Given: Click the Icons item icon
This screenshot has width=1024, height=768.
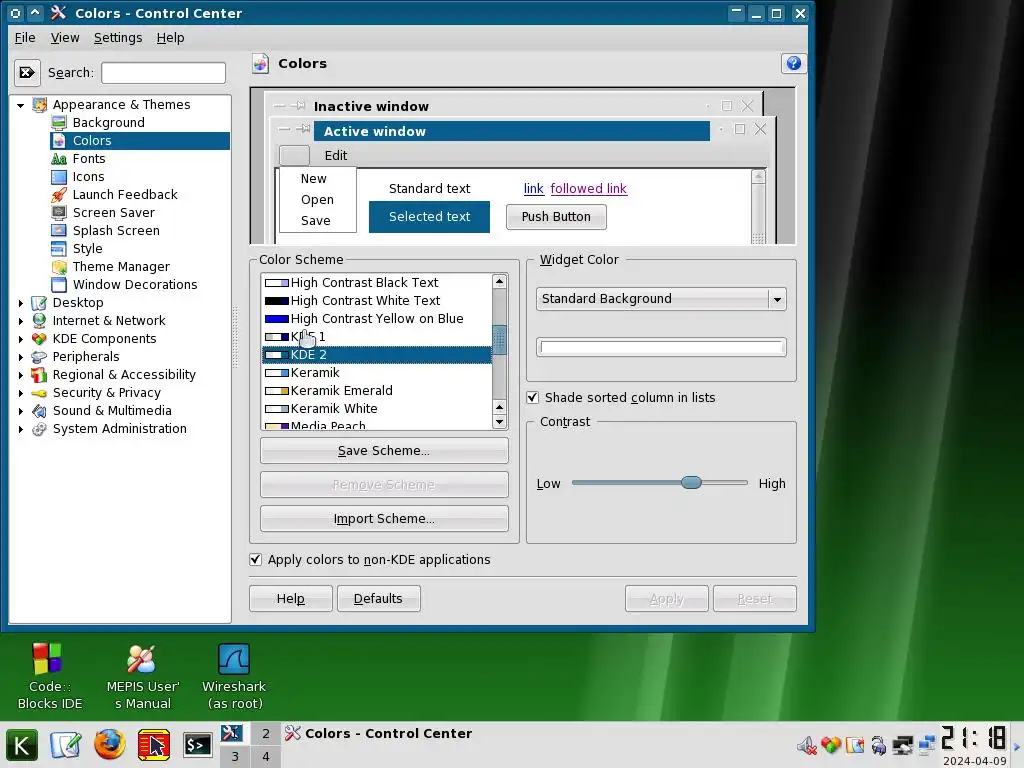Looking at the screenshot, I should tap(59, 177).
